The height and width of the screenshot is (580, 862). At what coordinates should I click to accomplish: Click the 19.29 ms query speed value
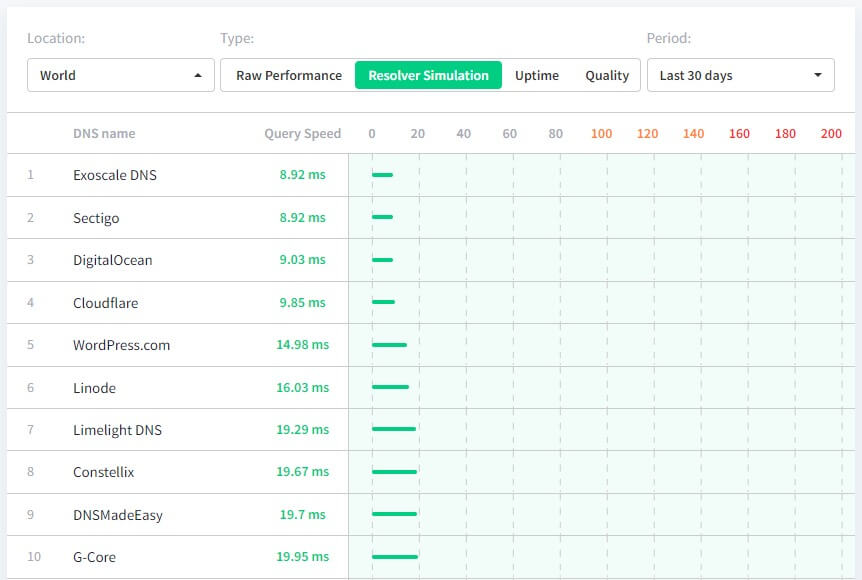coord(302,429)
